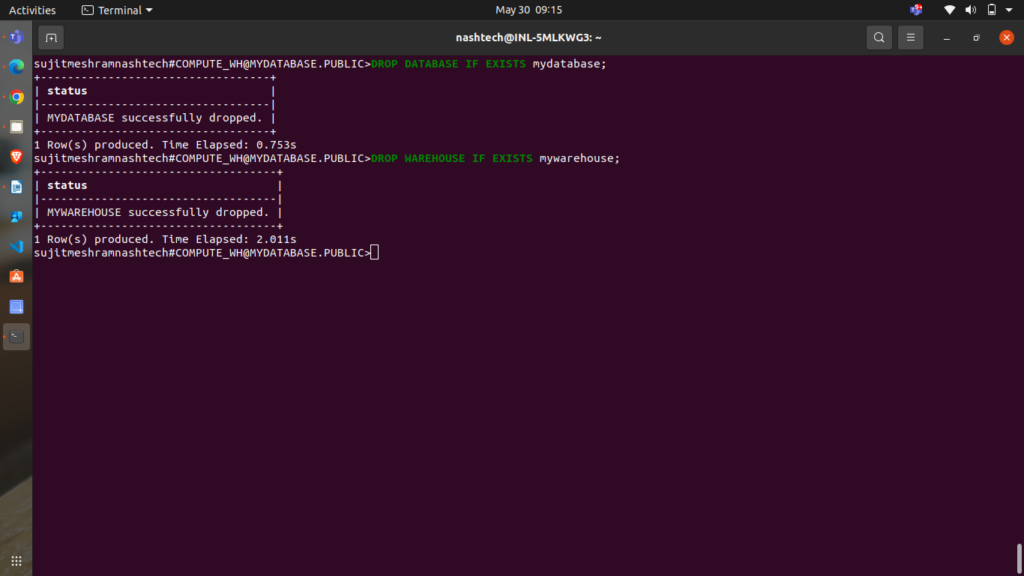
Task: Click the terminal search icon
Action: tap(878, 38)
